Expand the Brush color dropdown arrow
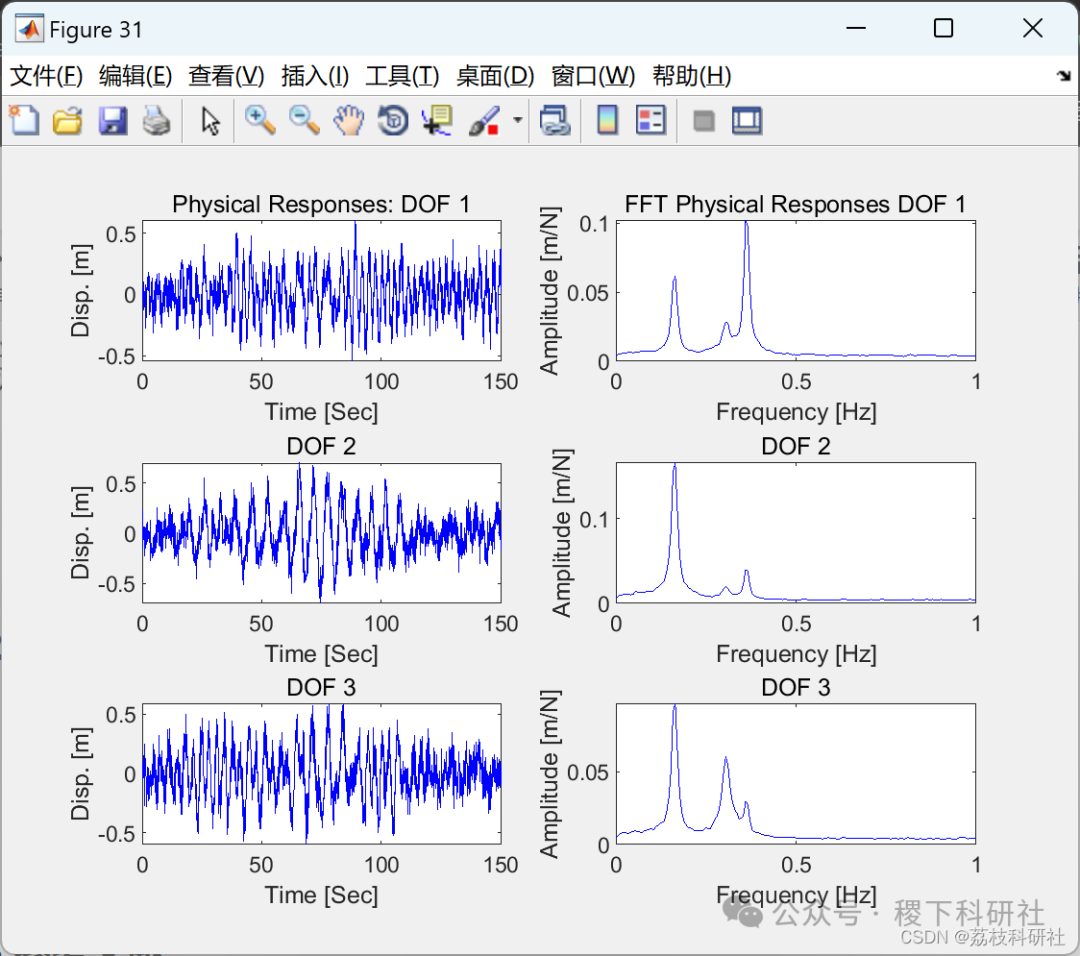 [517, 121]
